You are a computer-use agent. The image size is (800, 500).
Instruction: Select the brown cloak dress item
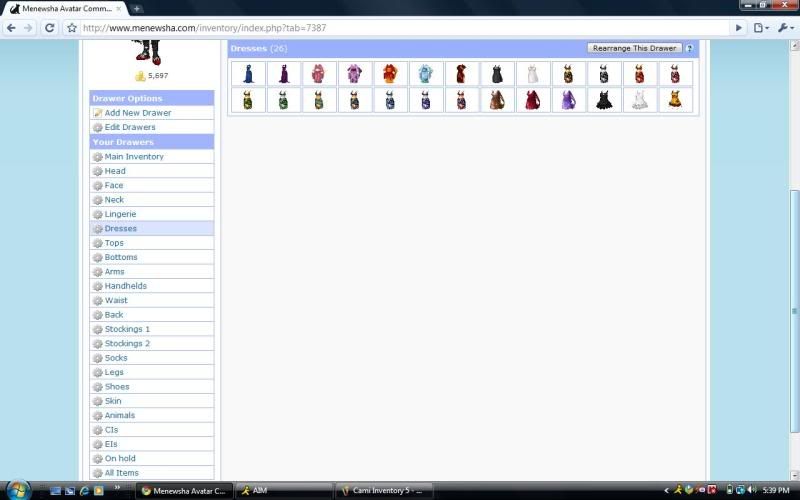click(x=497, y=100)
